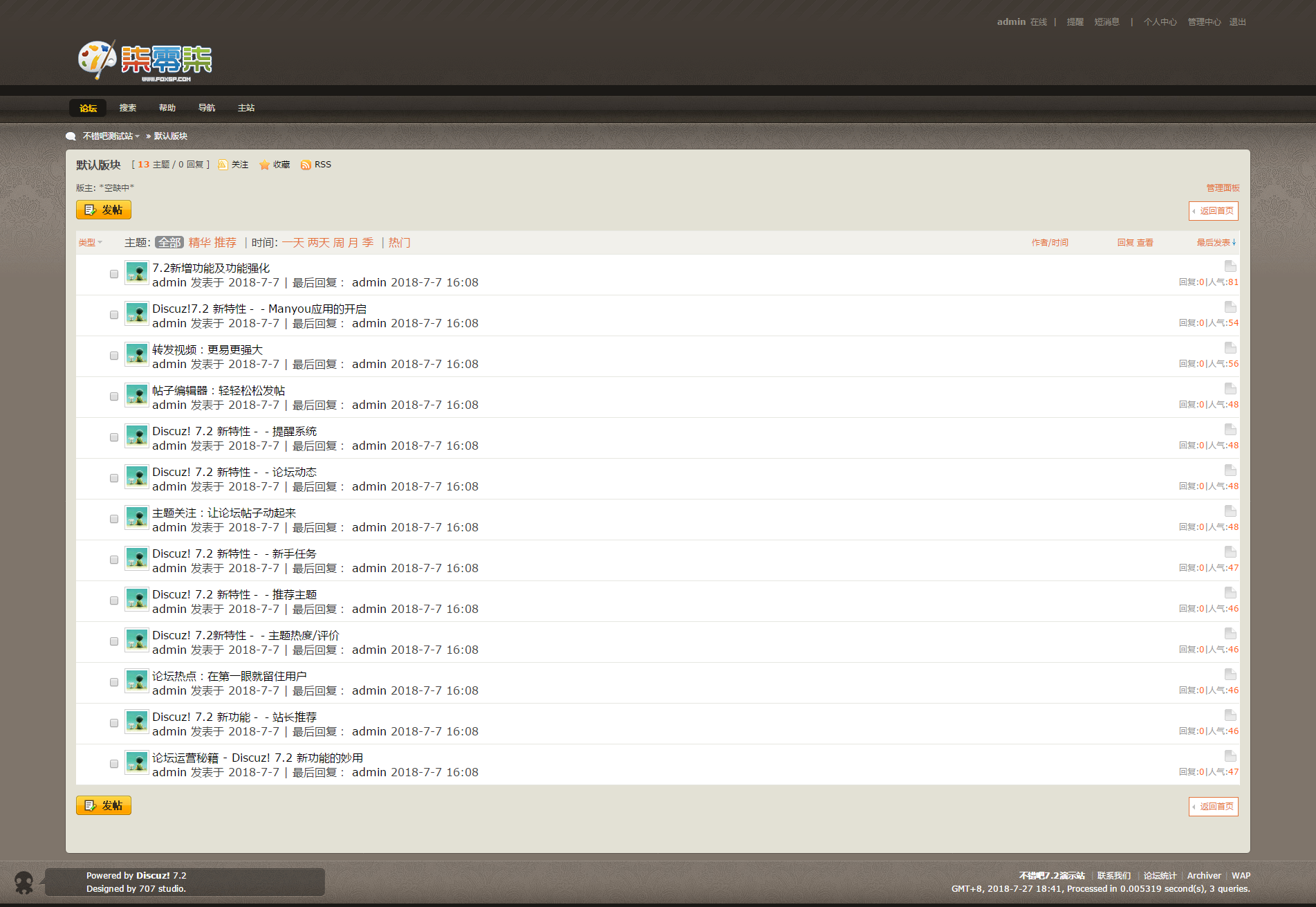Click the skull icon in footer
The height and width of the screenshot is (907, 1316).
tap(24, 882)
